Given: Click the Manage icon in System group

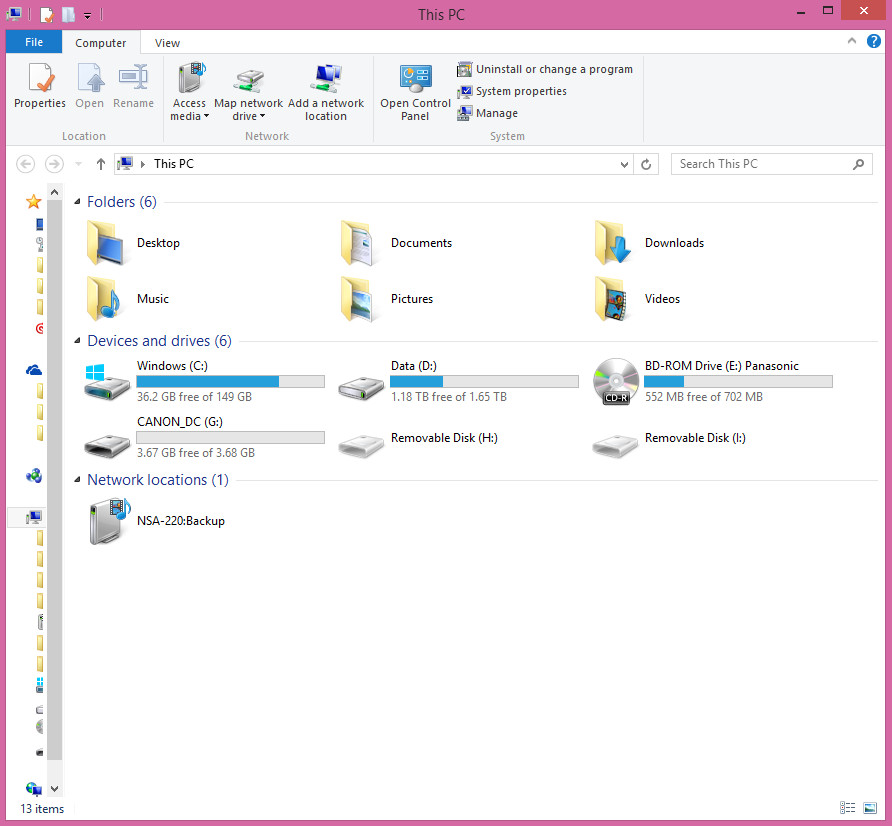Looking at the screenshot, I should 465,113.
